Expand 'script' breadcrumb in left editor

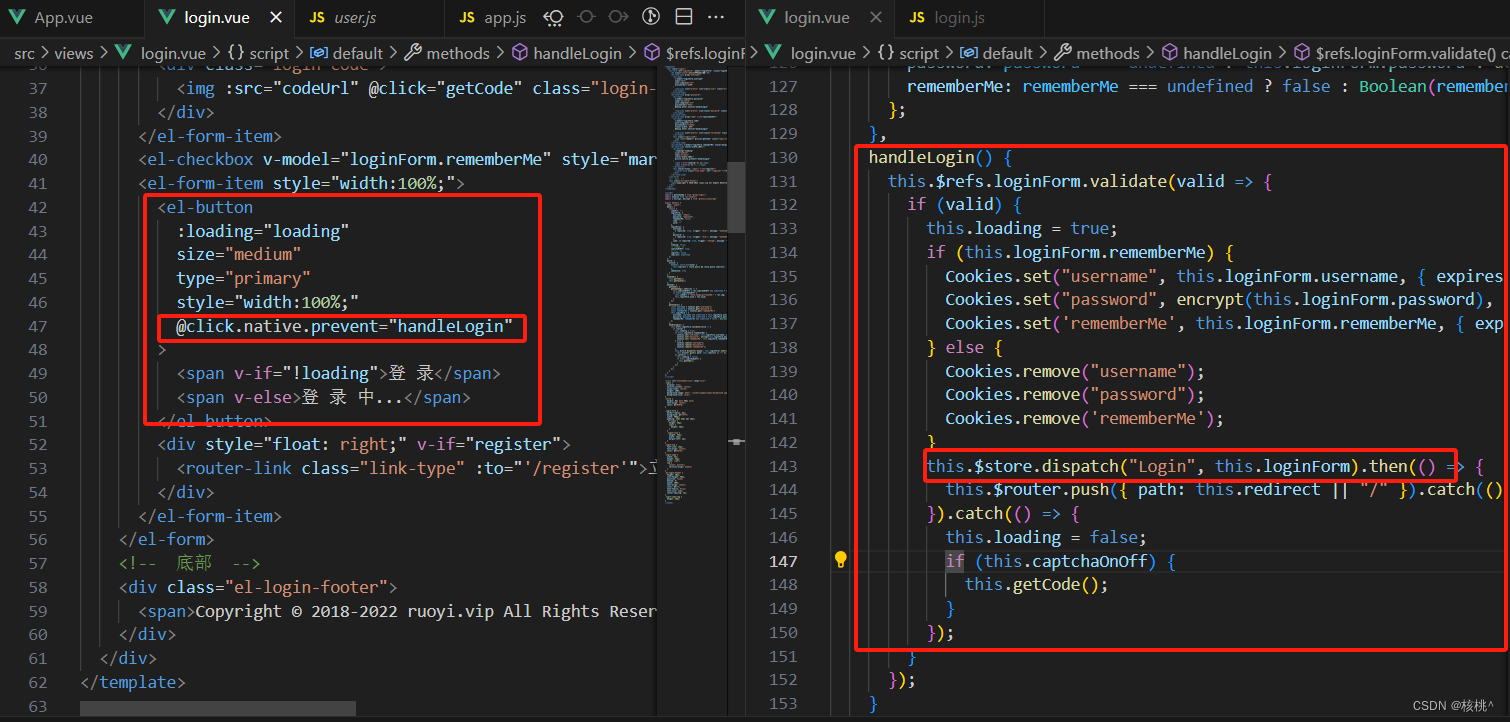tap(269, 53)
